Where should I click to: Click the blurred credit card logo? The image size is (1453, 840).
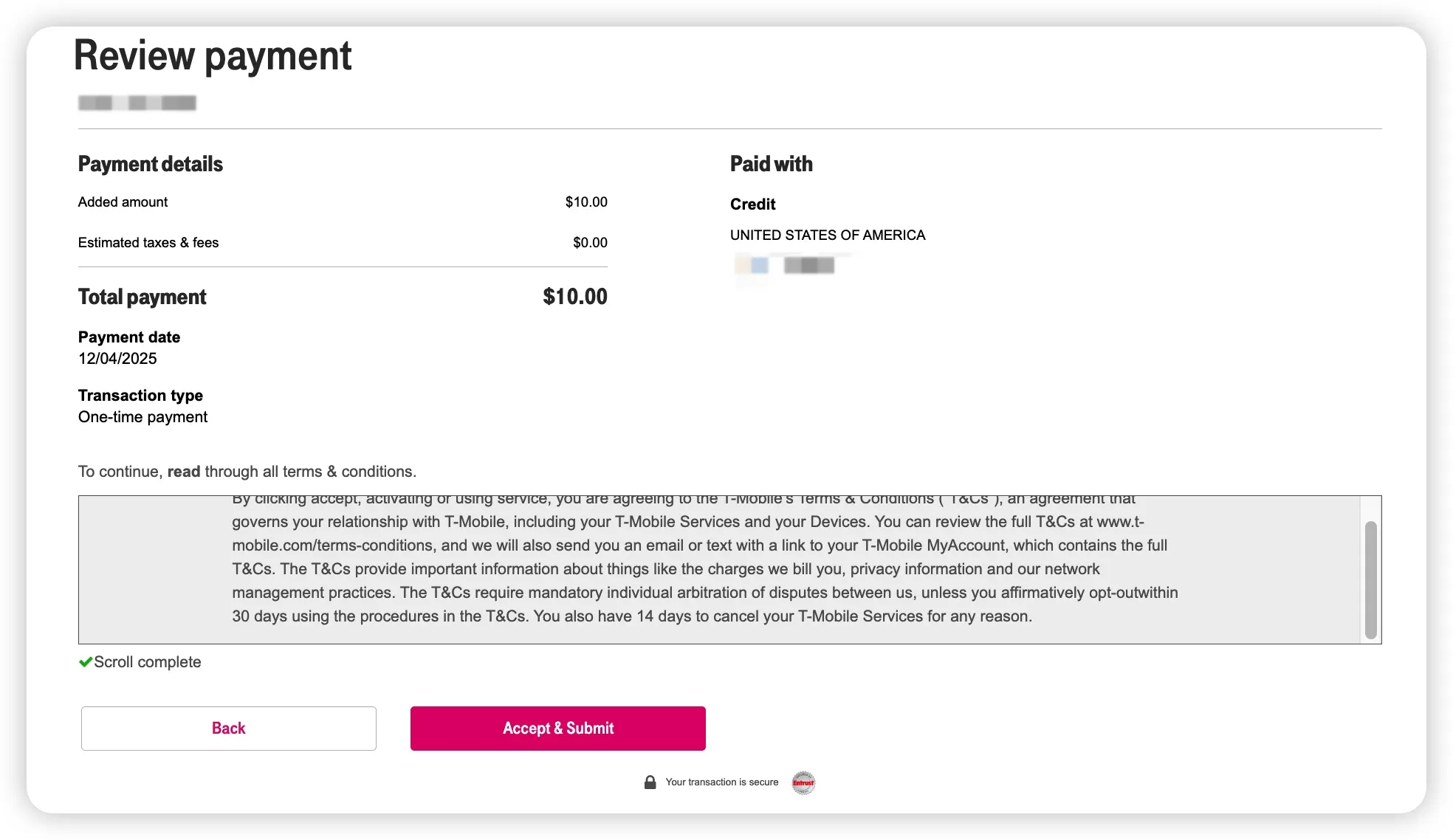pos(753,265)
